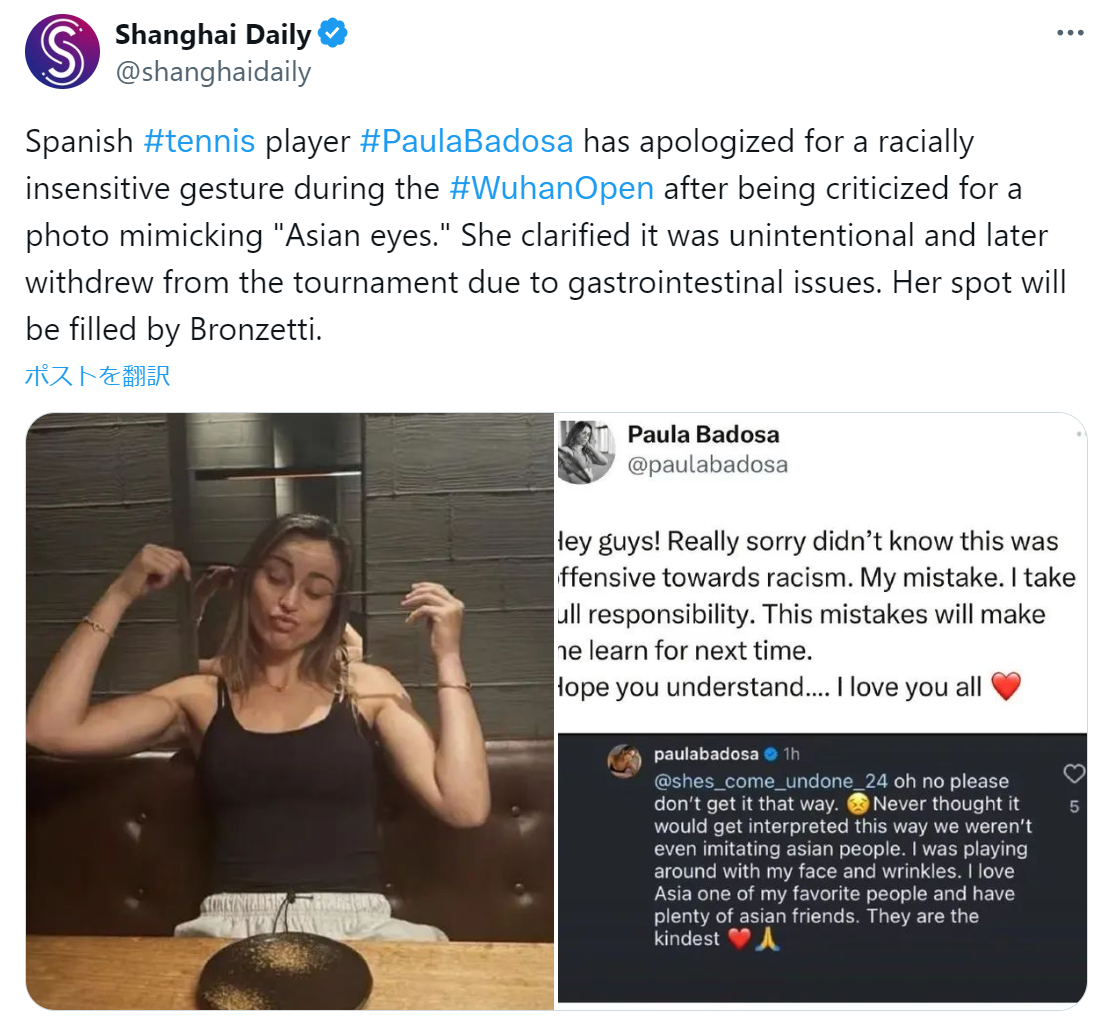Click the blue verified badge beside Shanghai Daily
1093x1018 pixels.
pos(333,34)
